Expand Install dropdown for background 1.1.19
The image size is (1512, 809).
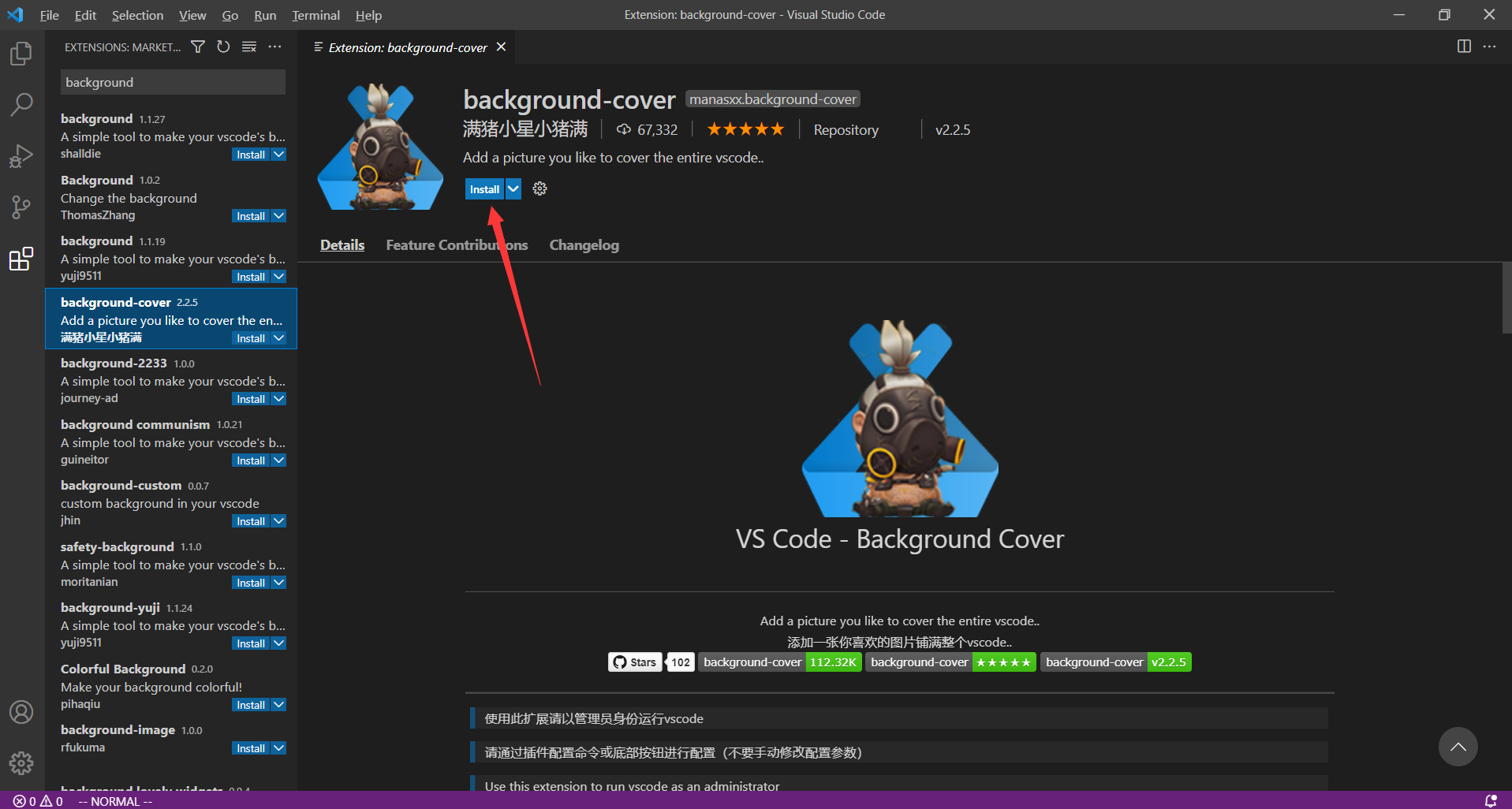pyautogui.click(x=279, y=277)
